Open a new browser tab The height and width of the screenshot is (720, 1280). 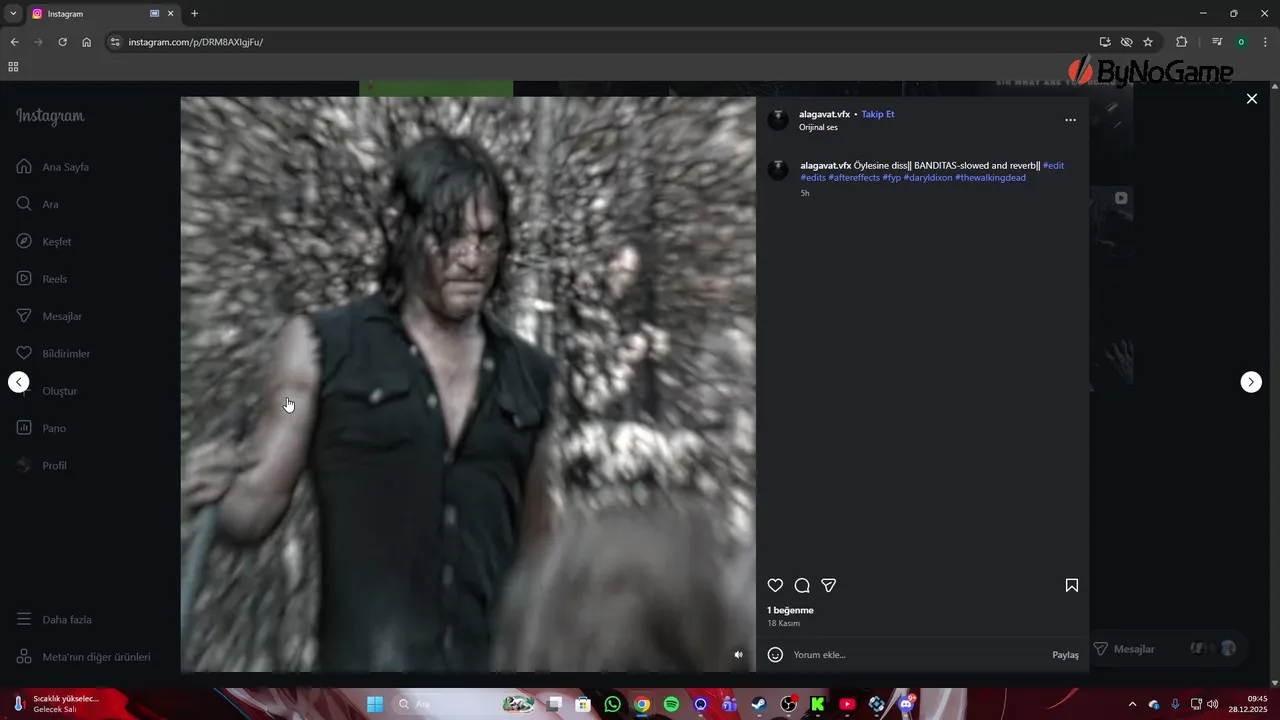point(194,14)
